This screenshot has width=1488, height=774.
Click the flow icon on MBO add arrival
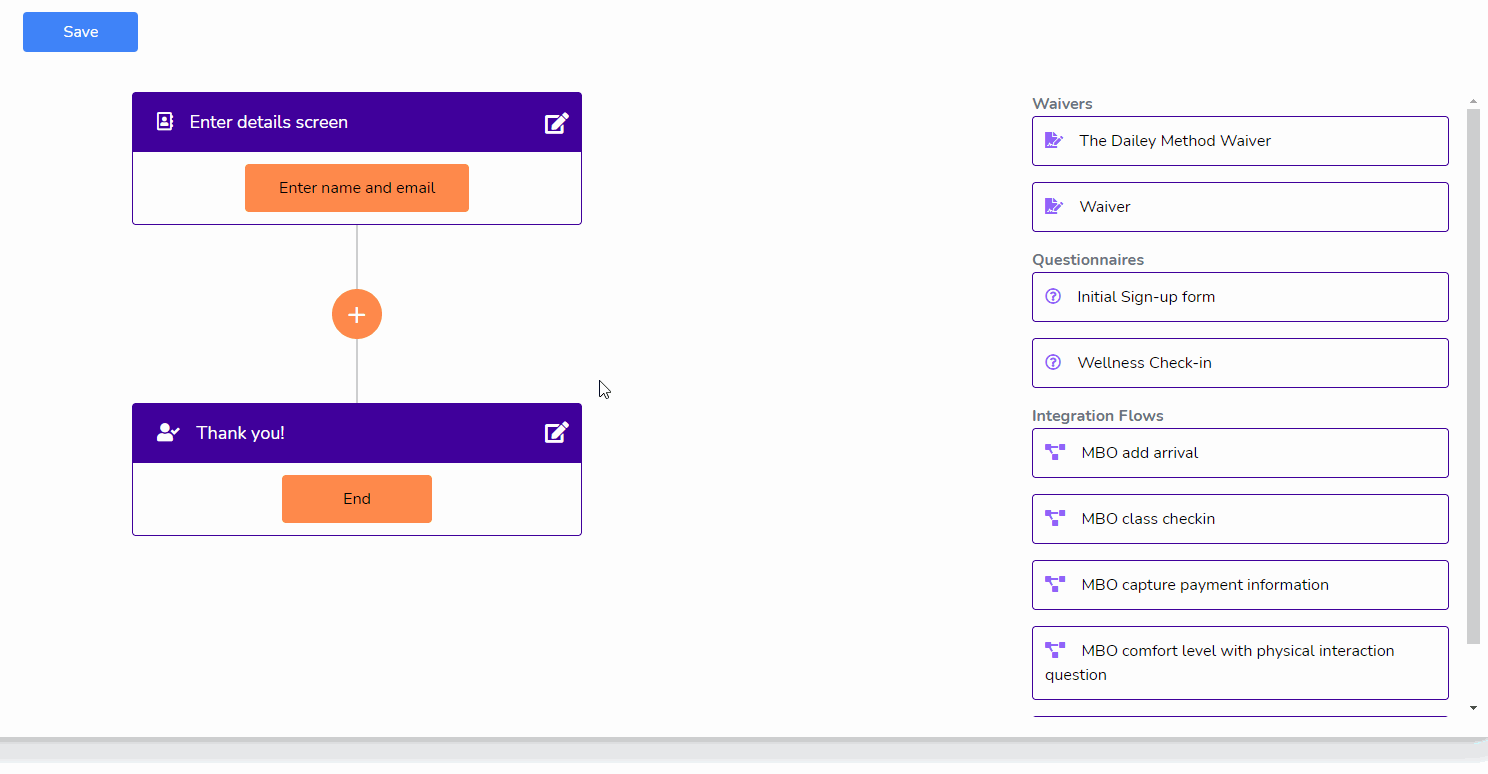[x=1055, y=453]
